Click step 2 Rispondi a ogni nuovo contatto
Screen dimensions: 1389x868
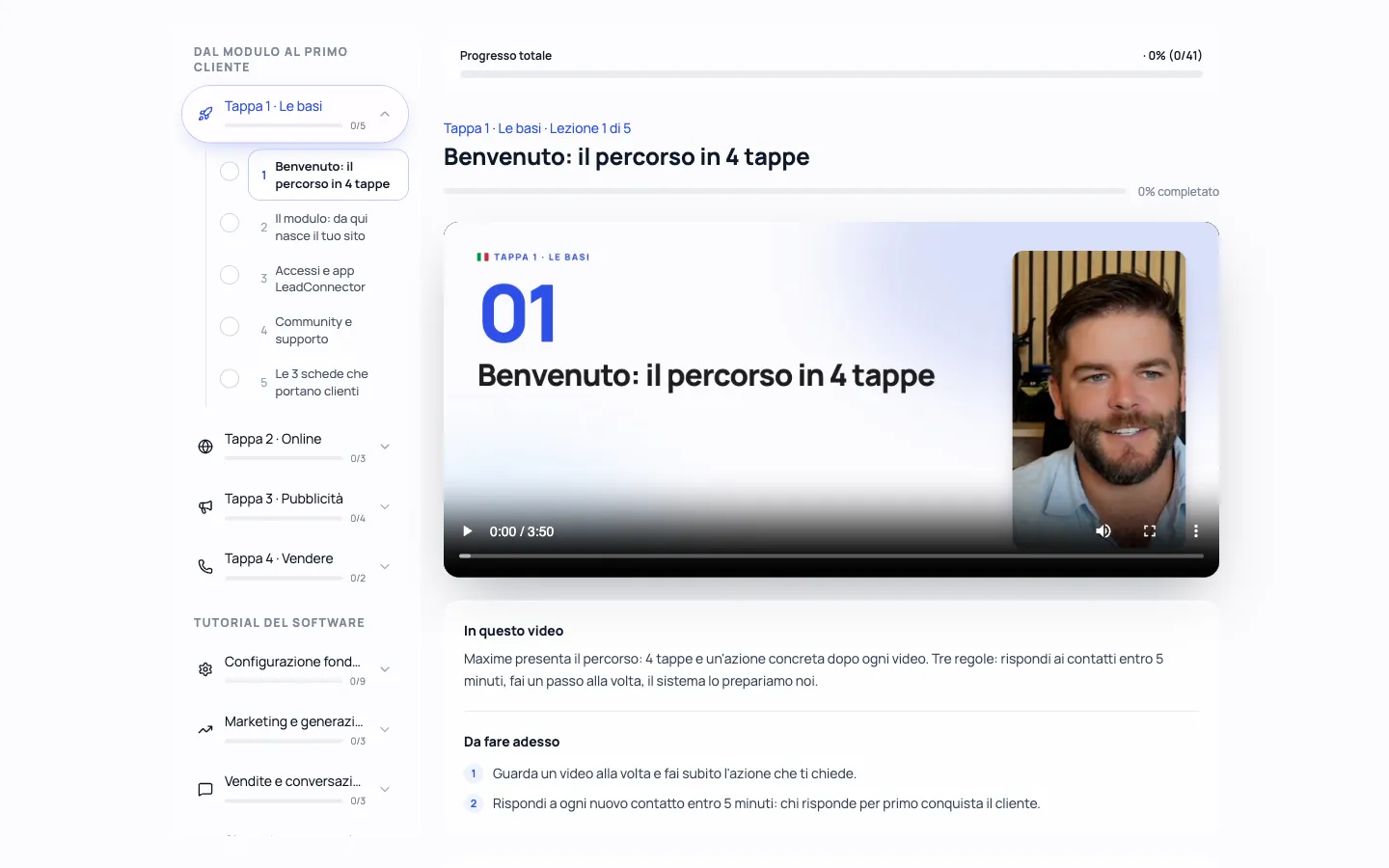[x=766, y=803]
